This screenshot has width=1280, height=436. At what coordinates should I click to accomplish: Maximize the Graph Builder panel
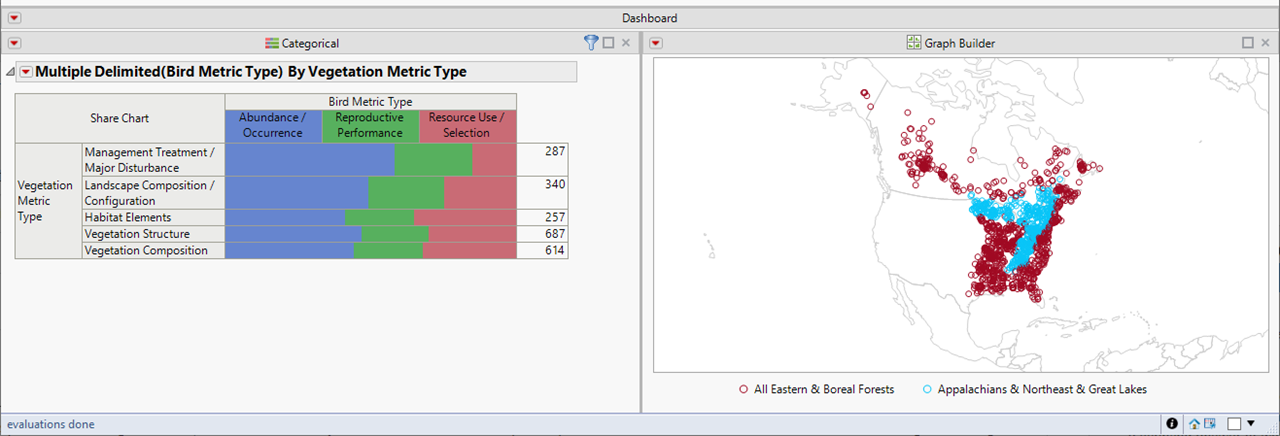[1248, 43]
